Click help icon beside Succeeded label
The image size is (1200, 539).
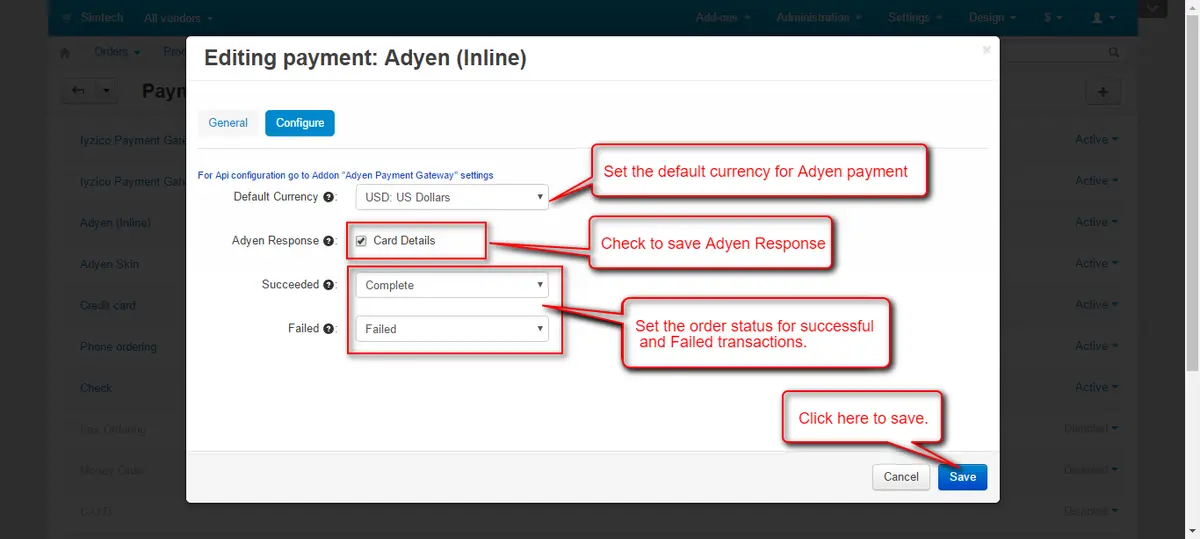click(x=328, y=285)
